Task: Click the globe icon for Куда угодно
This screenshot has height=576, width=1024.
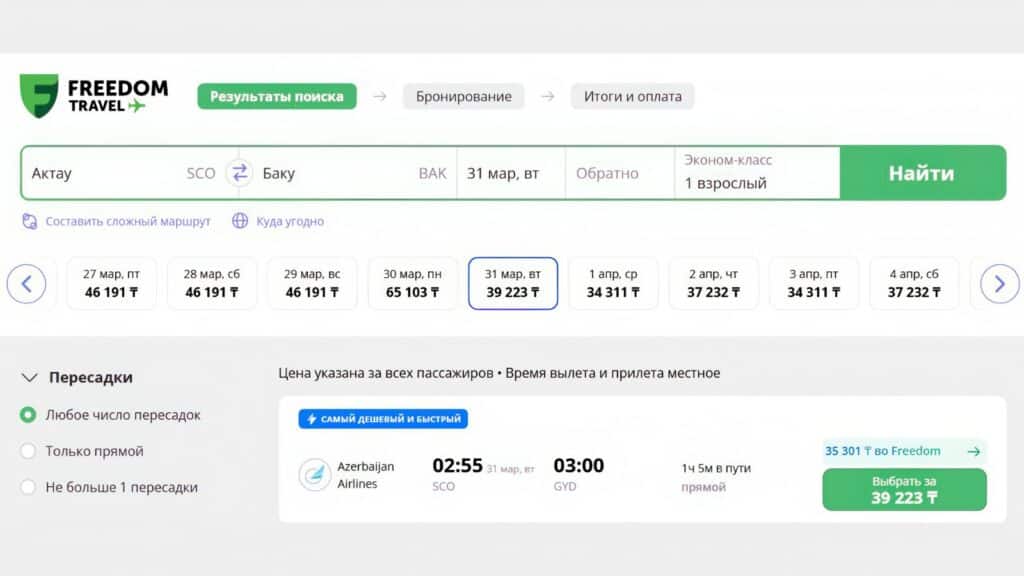Action: point(240,221)
